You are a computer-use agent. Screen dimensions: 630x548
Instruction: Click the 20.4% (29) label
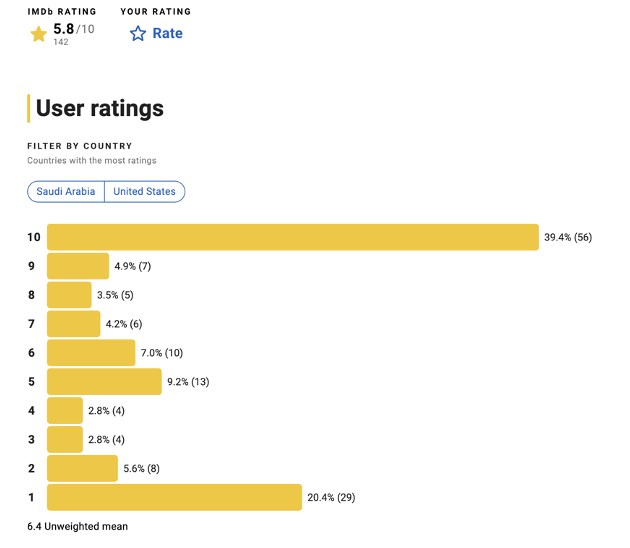coord(331,498)
